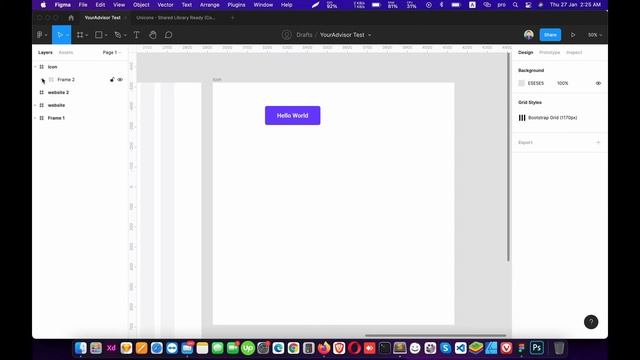This screenshot has height=360, width=640.
Task: Open the Move tool options arrow
Action: coord(67,36)
